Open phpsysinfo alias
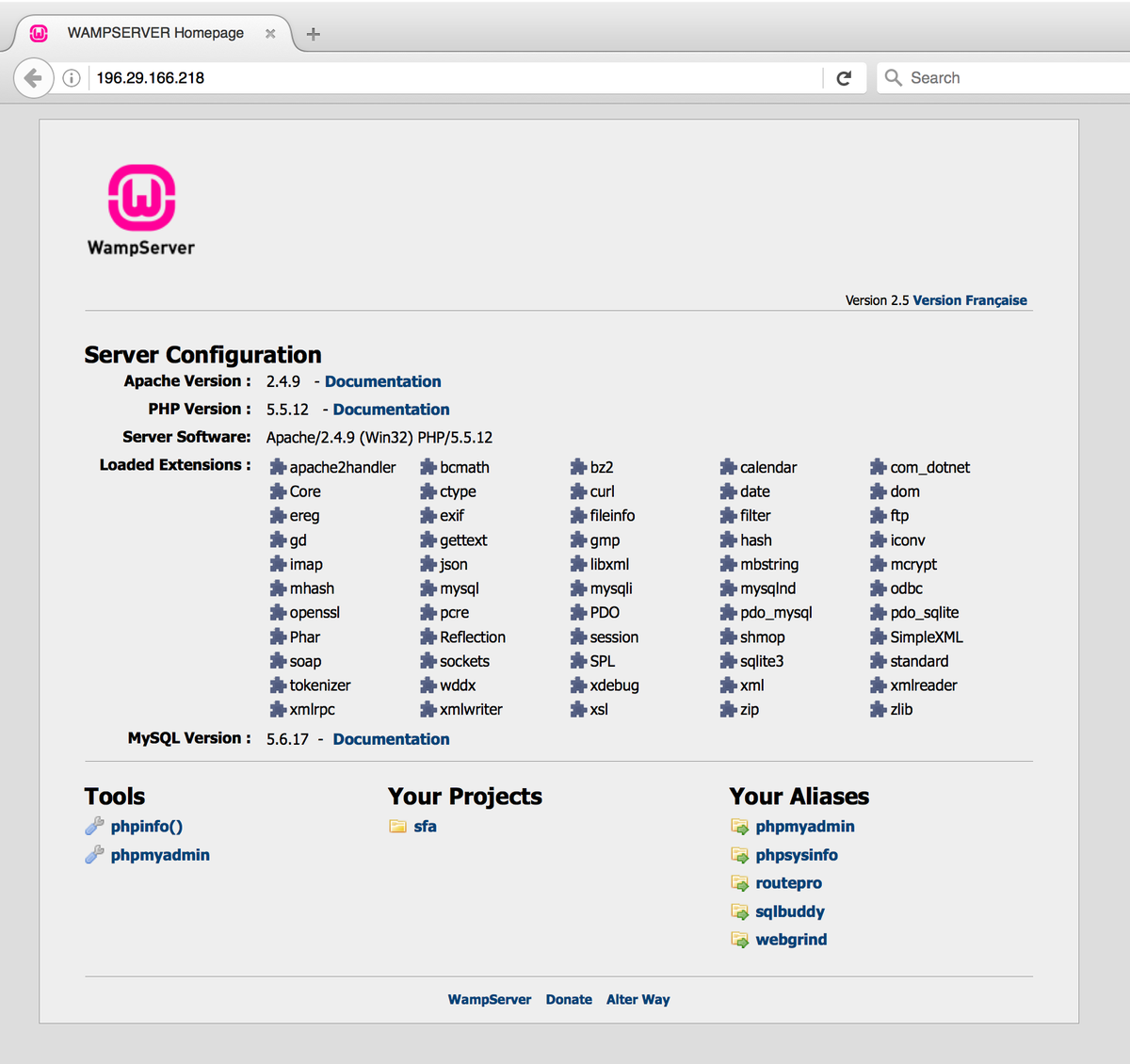The image size is (1130, 1064). click(x=797, y=855)
